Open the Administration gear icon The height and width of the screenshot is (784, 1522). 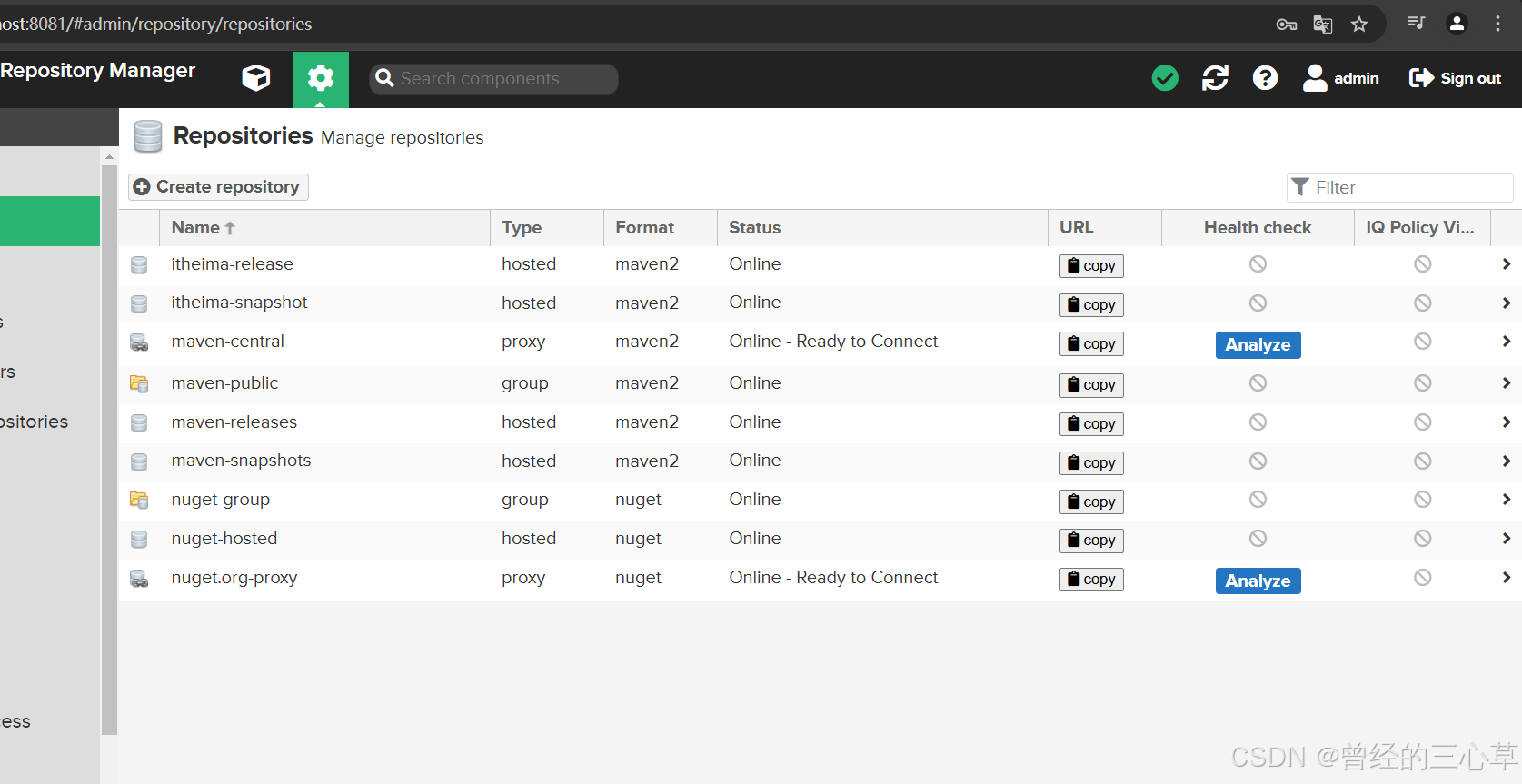click(x=320, y=79)
